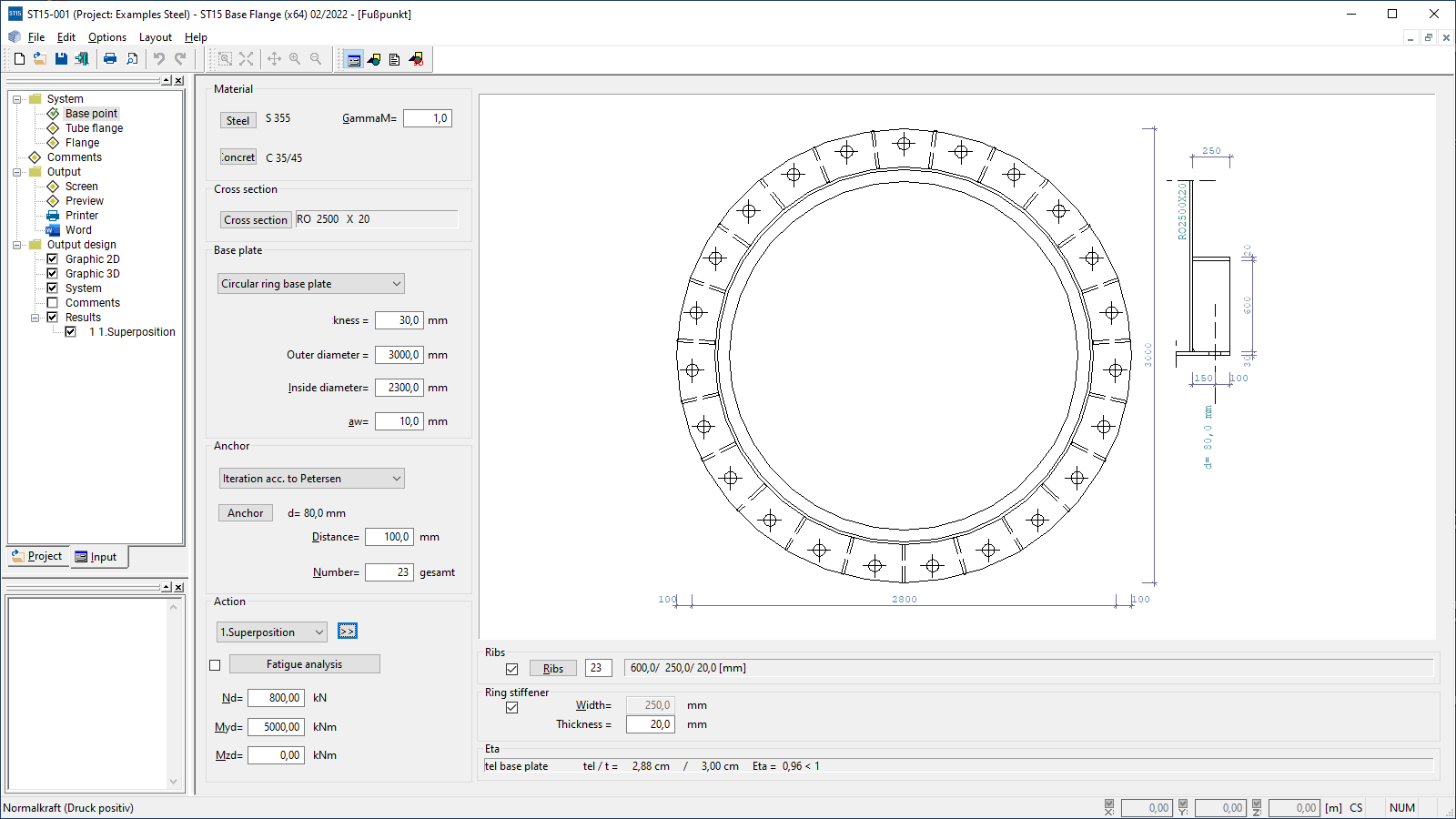Image resolution: width=1456 pixels, height=819 pixels.
Task: Uncheck the System checkbox under Output design
Action: (x=53, y=288)
